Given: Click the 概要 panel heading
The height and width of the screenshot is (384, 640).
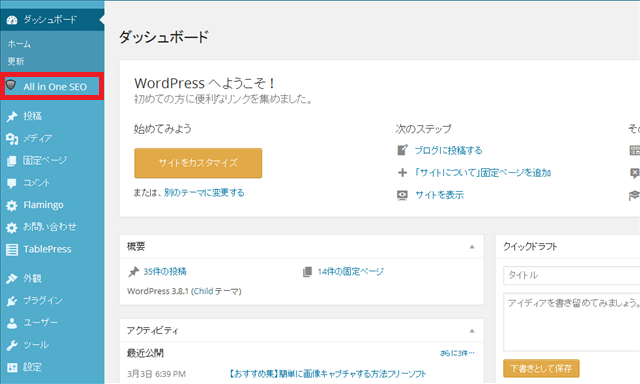Looking at the screenshot, I should [136, 246].
